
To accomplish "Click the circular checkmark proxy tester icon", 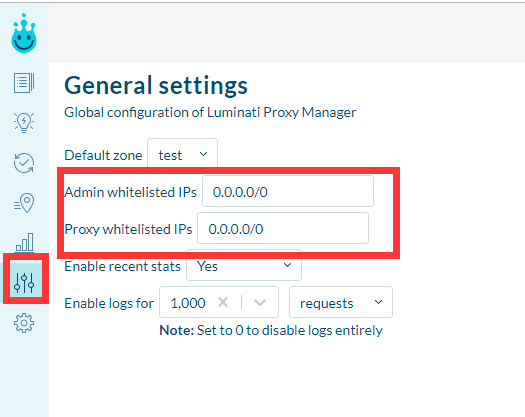I will [x=24, y=163].
